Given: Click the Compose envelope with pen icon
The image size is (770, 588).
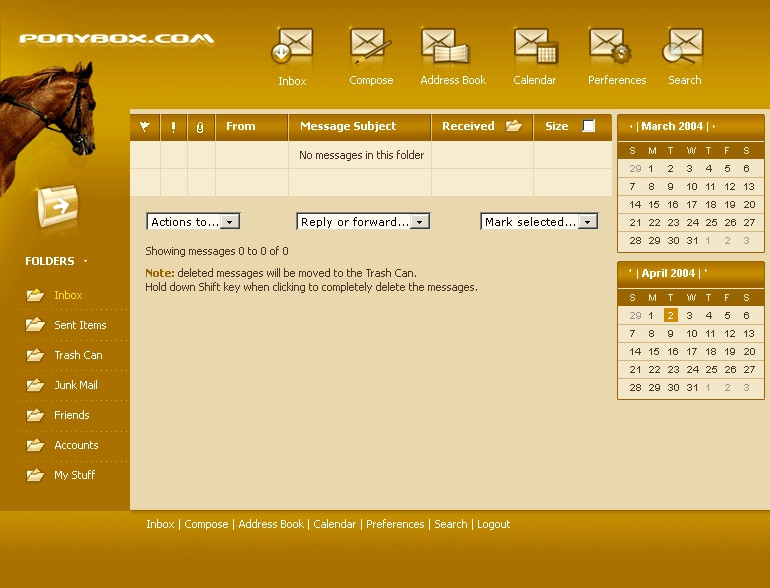Looking at the screenshot, I should (370, 46).
